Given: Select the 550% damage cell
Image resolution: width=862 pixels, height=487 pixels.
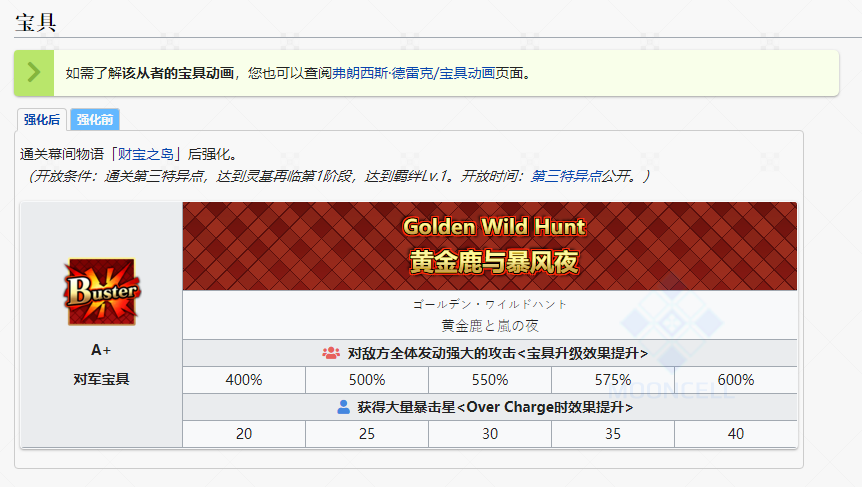Looking at the screenshot, I should coord(489,380).
